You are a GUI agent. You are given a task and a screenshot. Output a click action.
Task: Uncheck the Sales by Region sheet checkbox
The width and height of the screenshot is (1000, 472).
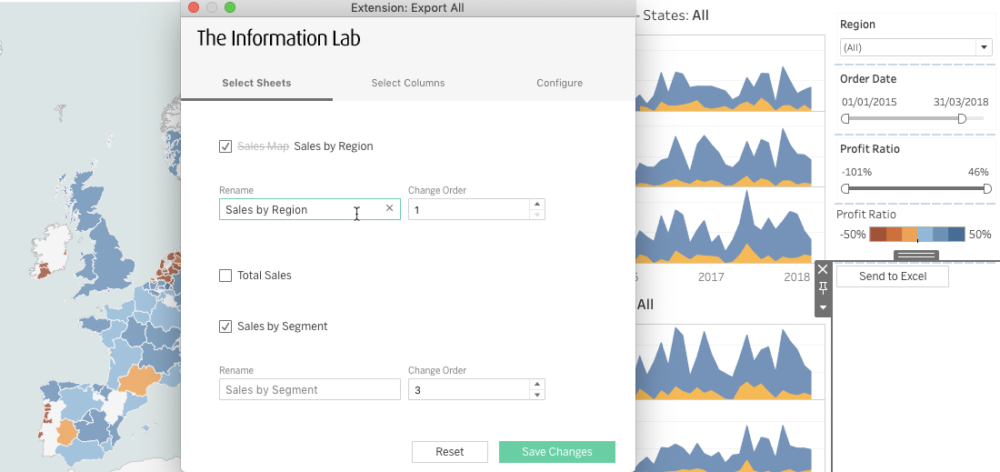(x=225, y=147)
